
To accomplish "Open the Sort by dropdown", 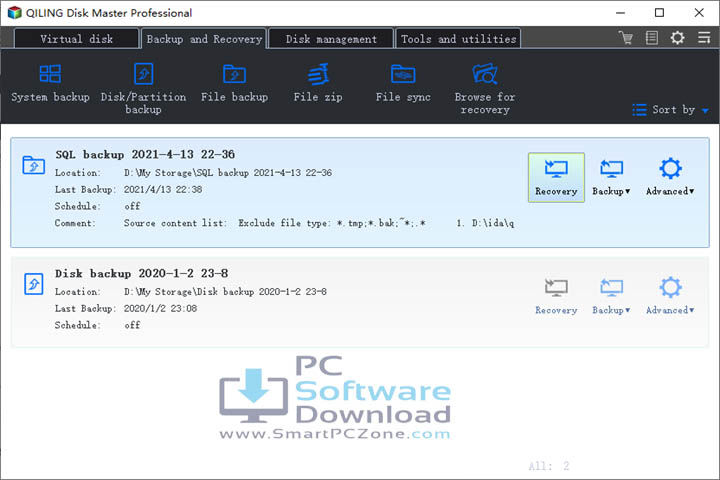I will coord(670,110).
